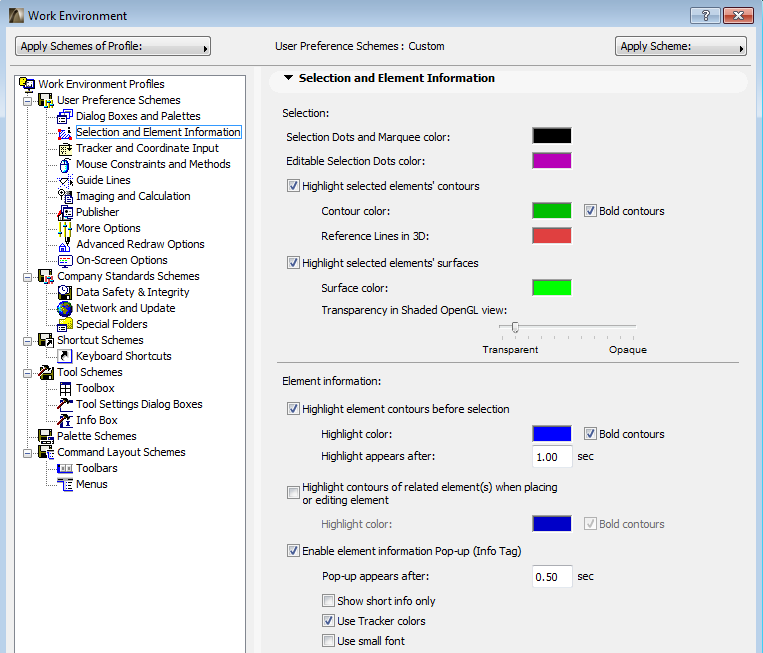Select Toolbox in the tree
The width and height of the screenshot is (763, 653).
(x=95, y=388)
